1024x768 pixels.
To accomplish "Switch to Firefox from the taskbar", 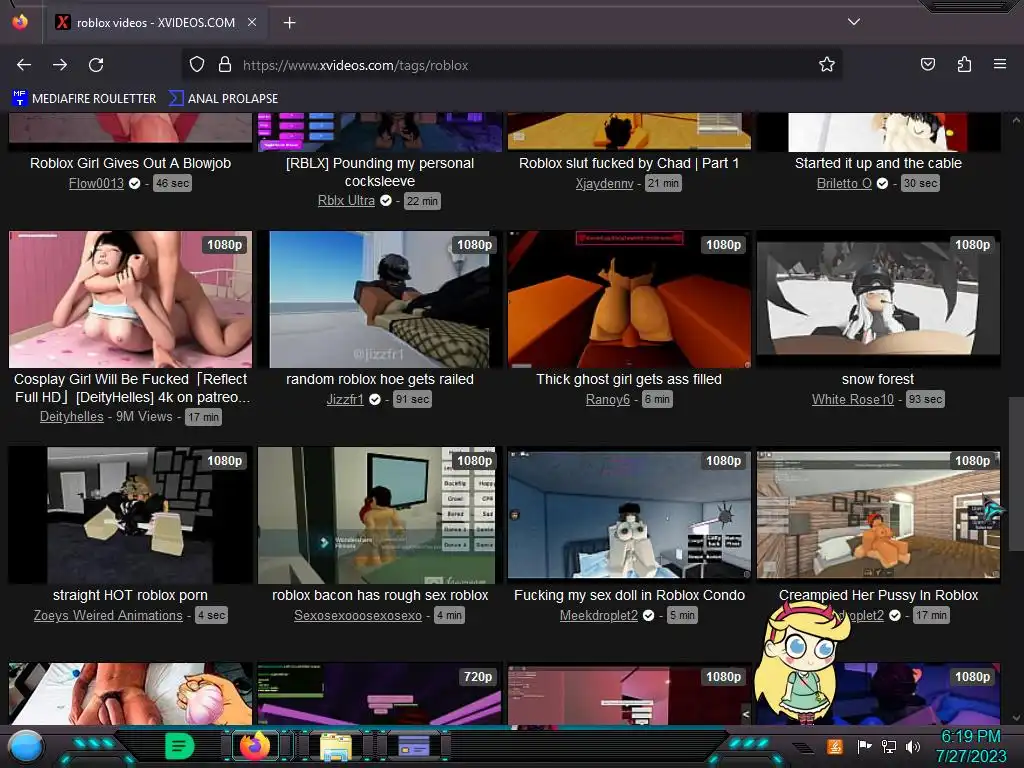I will coord(255,746).
